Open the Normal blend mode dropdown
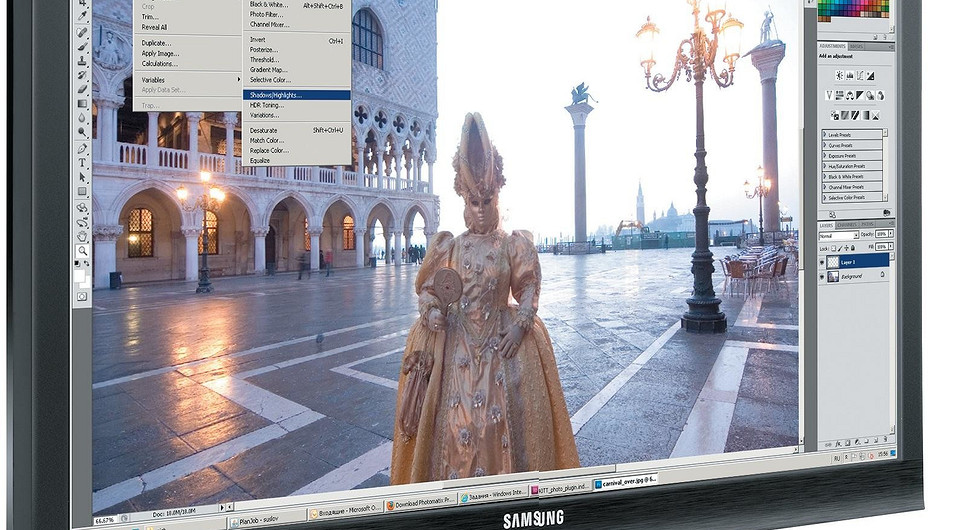The height and width of the screenshot is (530, 960). tap(839, 236)
